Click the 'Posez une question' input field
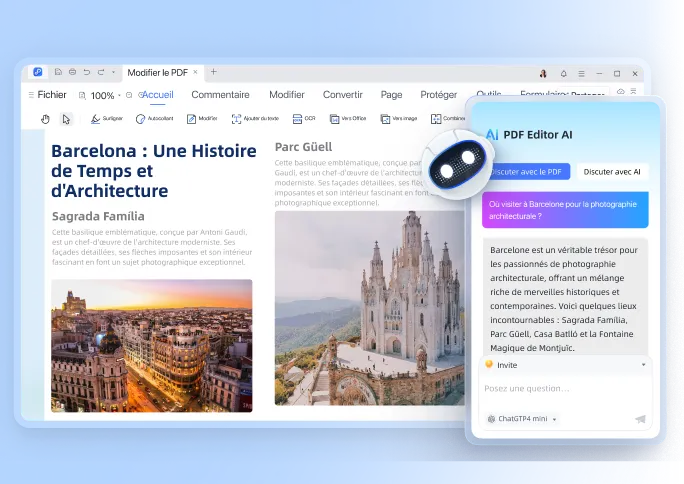The height and width of the screenshot is (484, 684). [x=565, y=389]
